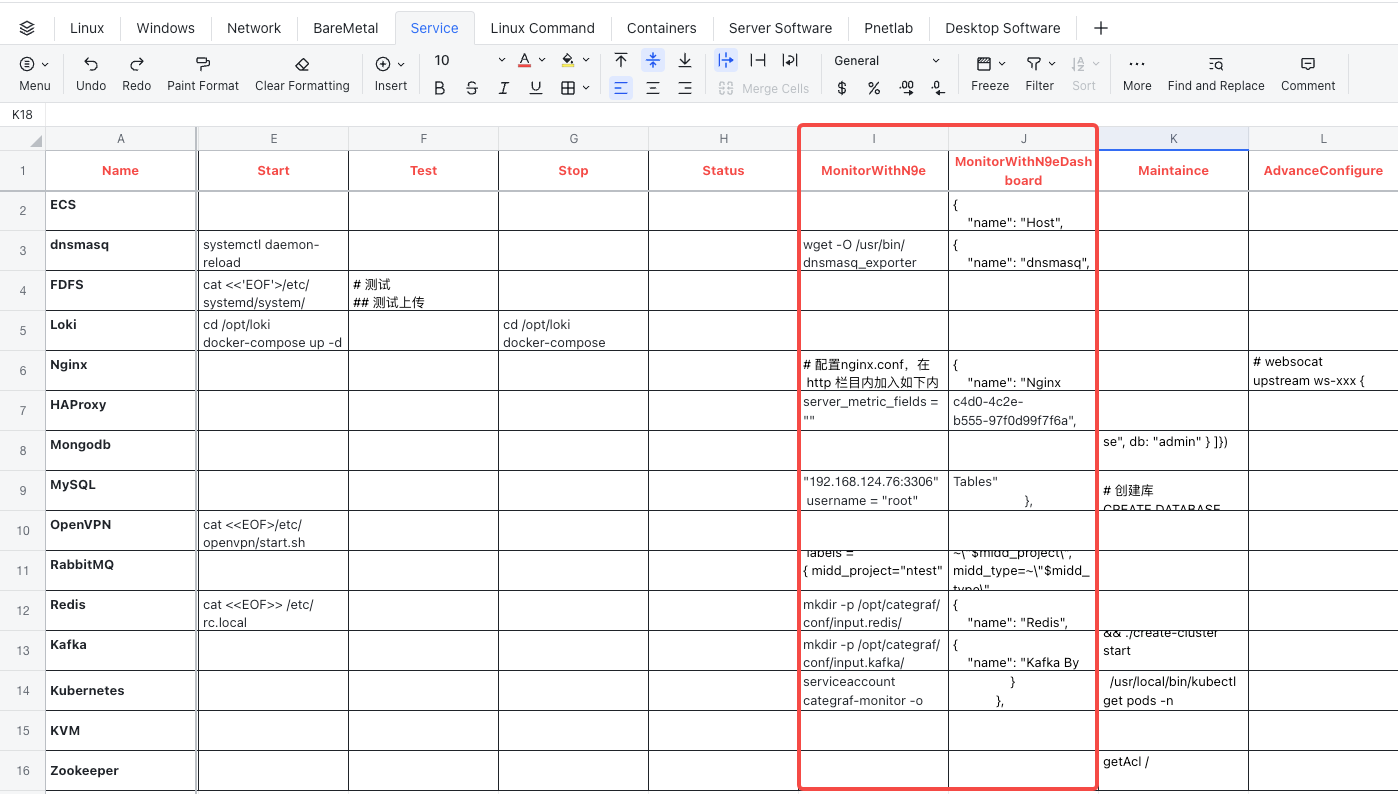The image size is (1398, 794).
Task: Activate the Paint Format tool
Action: (x=203, y=74)
